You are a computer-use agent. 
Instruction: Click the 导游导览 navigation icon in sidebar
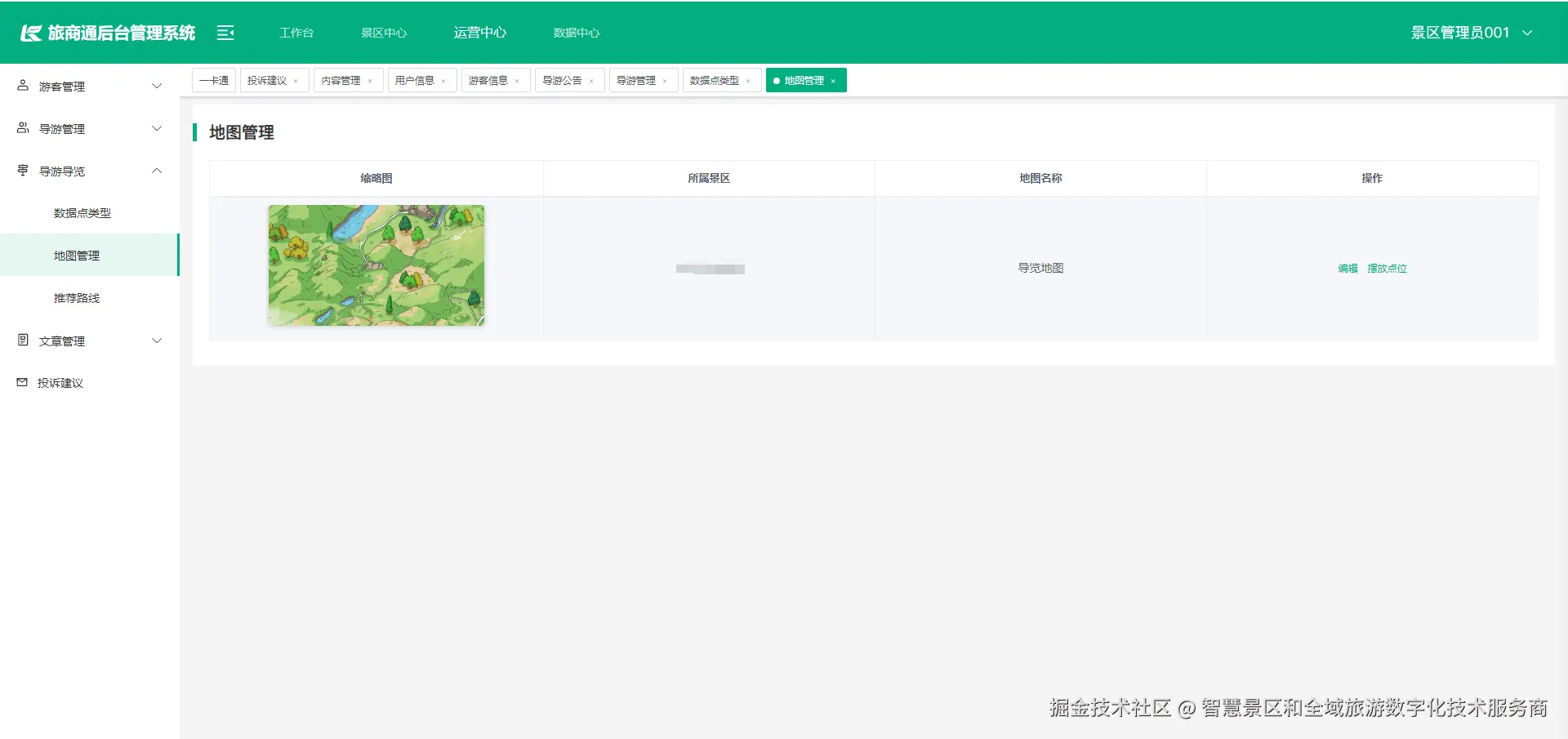(x=20, y=171)
